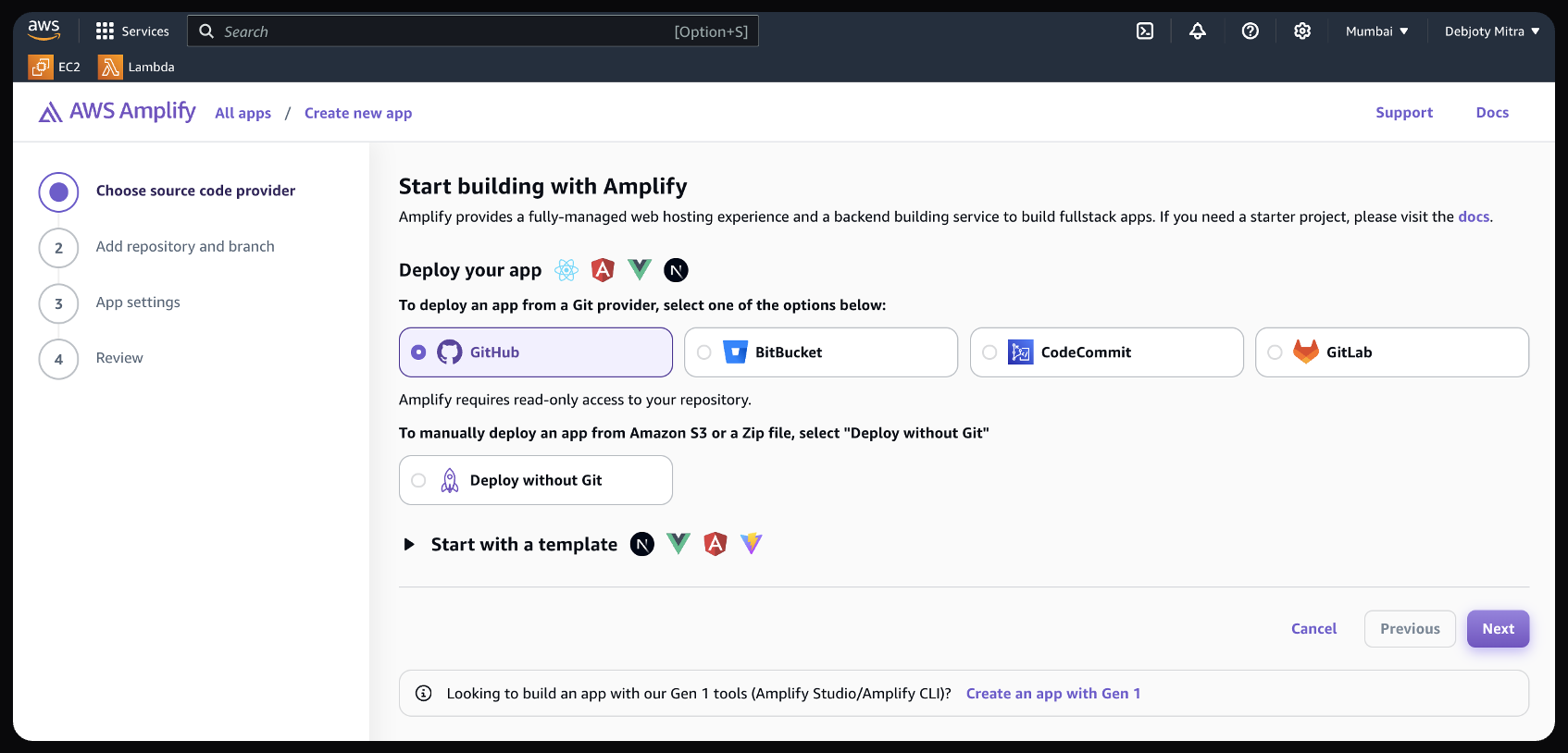
Task: Open Create an app with Gen 1 link
Action: click(x=1053, y=694)
